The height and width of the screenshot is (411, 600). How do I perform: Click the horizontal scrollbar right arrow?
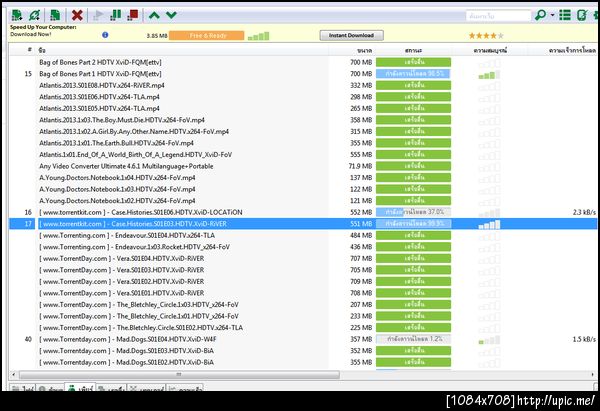[x=593, y=375]
